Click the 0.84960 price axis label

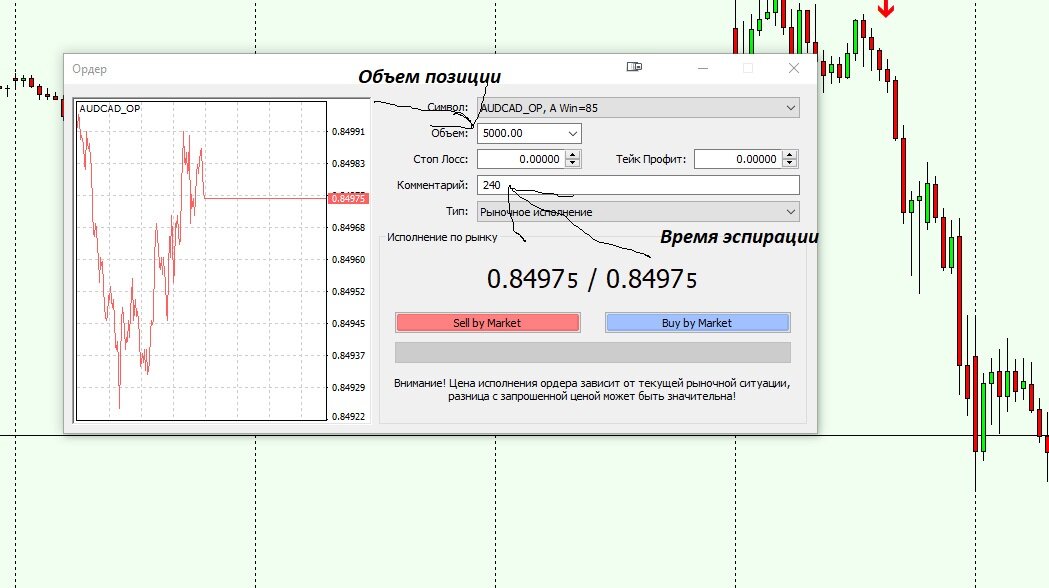[349, 260]
